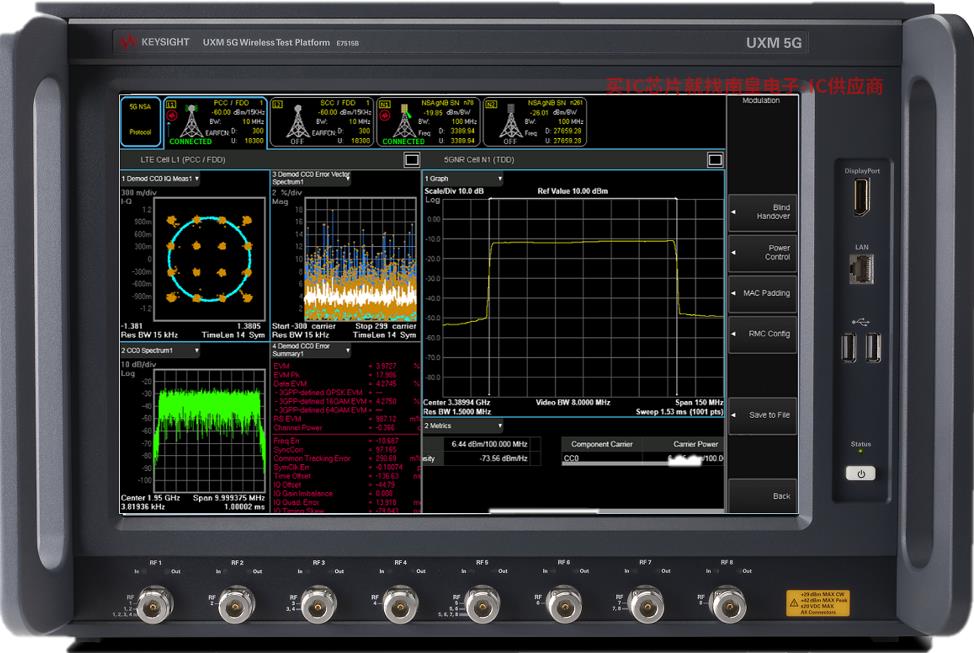Screen dimensions: 974x653
Task: Open the 1 Graph dropdown
Action: click(x=463, y=179)
